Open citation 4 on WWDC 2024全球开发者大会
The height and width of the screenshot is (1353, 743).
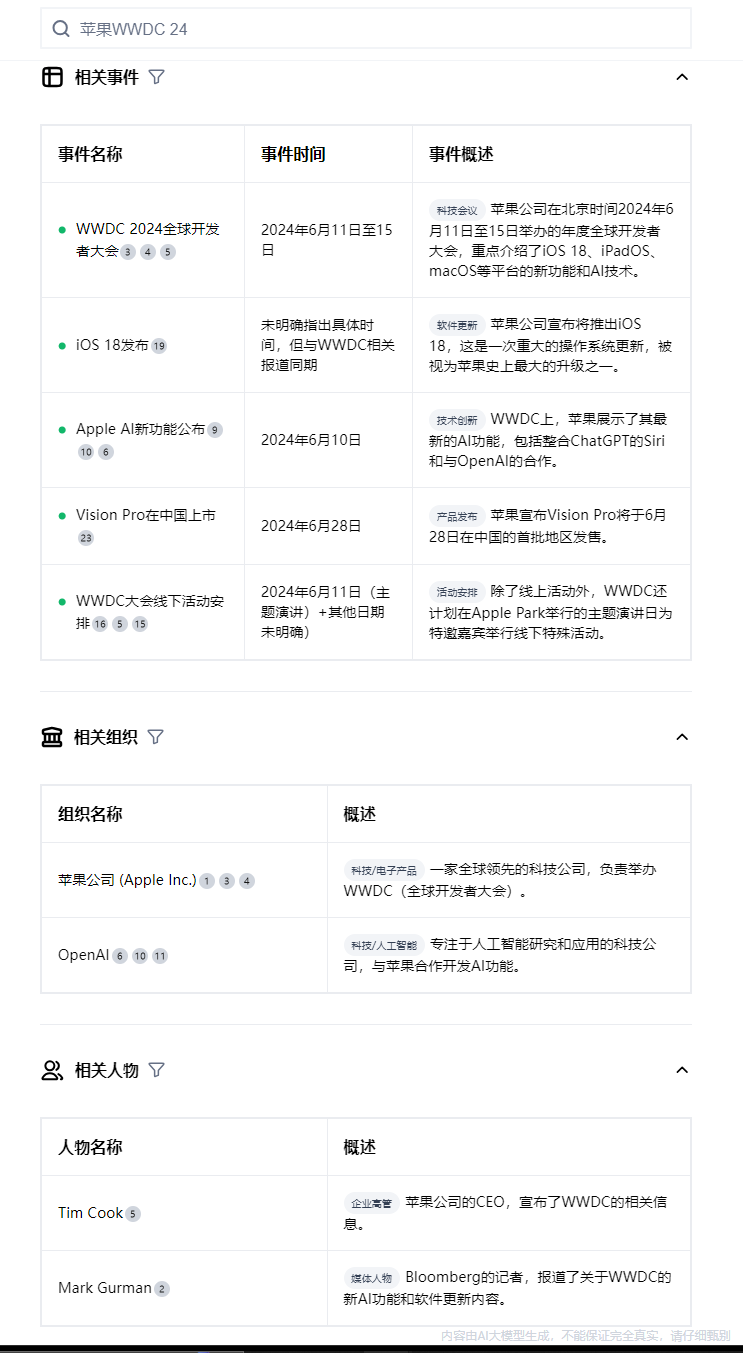(148, 252)
